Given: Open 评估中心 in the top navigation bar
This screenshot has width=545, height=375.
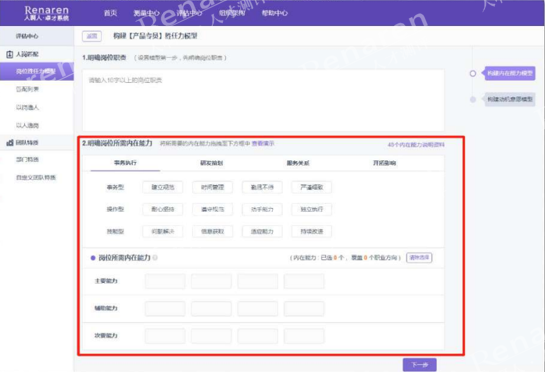Looking at the screenshot, I should 189,13.
